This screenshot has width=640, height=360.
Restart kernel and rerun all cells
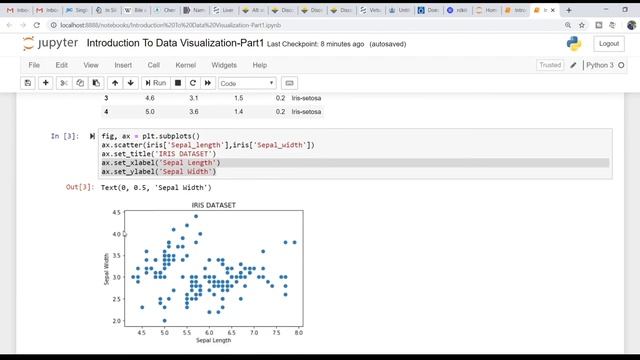click(x=208, y=83)
